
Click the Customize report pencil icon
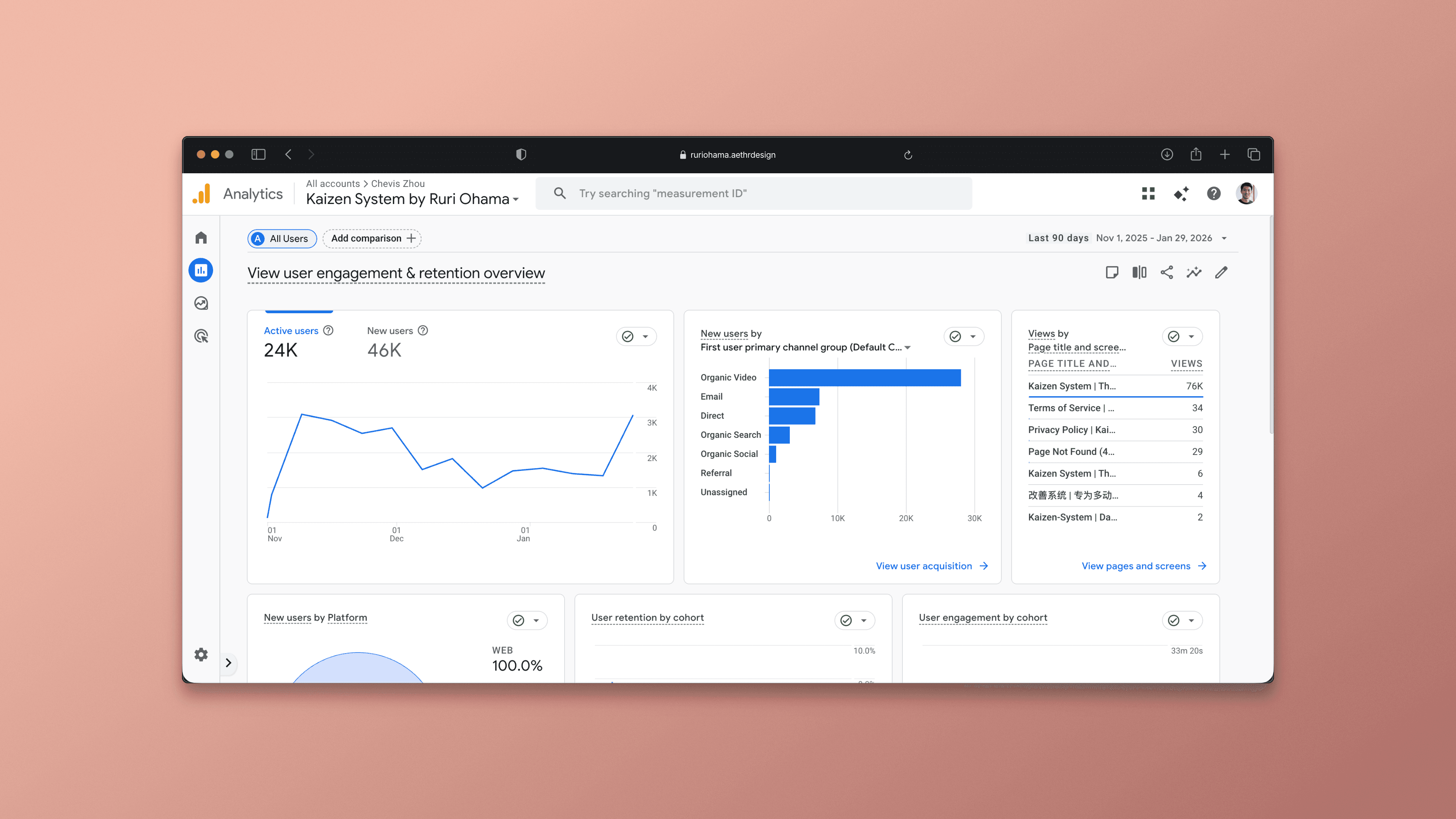[1221, 273]
